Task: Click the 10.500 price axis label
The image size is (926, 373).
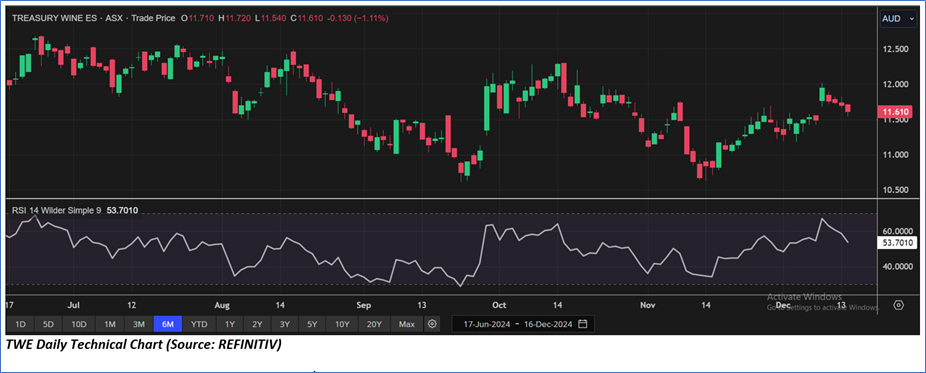Action: point(895,190)
